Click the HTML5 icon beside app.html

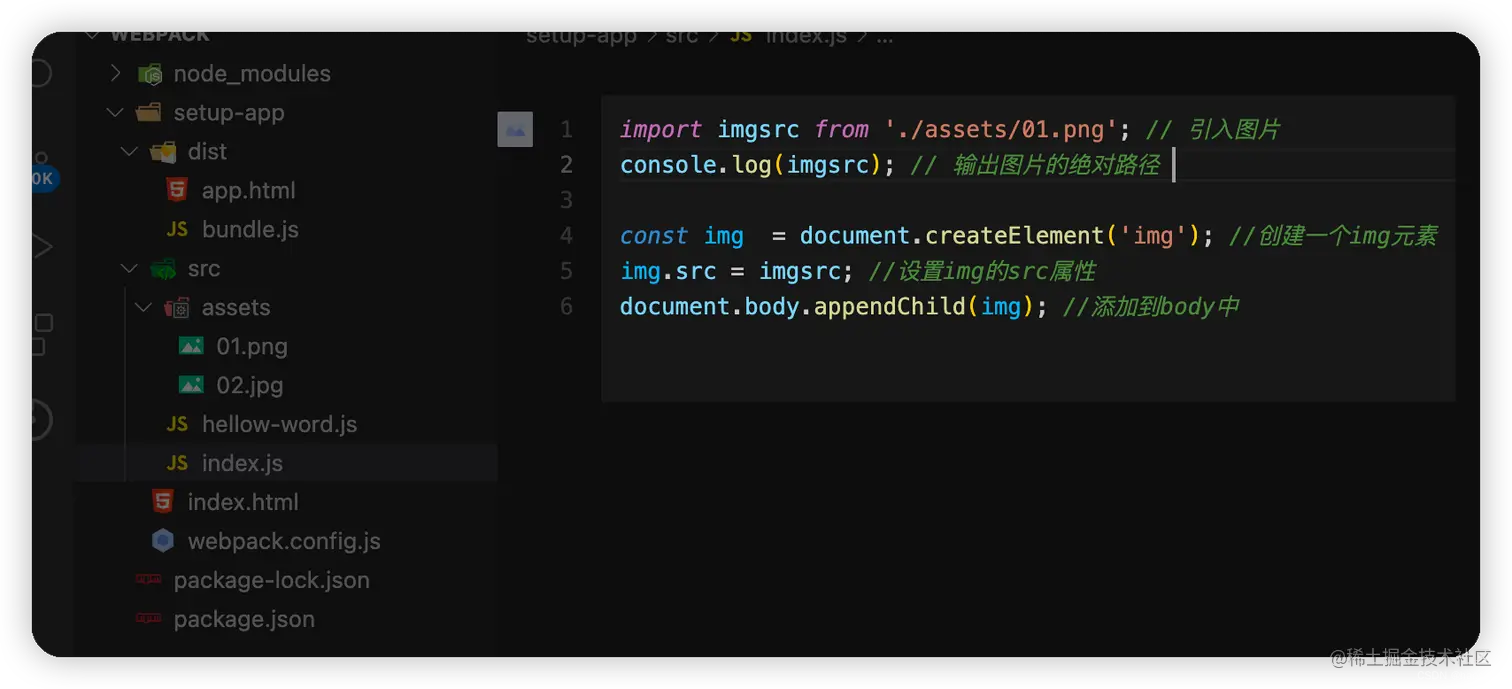coord(177,190)
